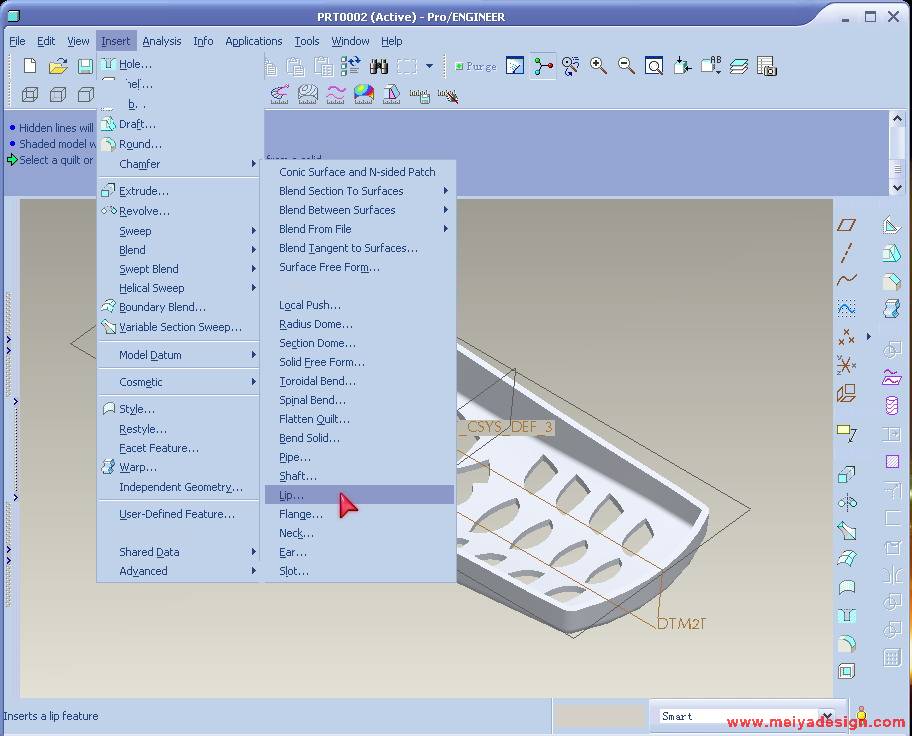Click the Extrude tool in right toolbar
This screenshot has height=736, width=912.
tap(847, 475)
